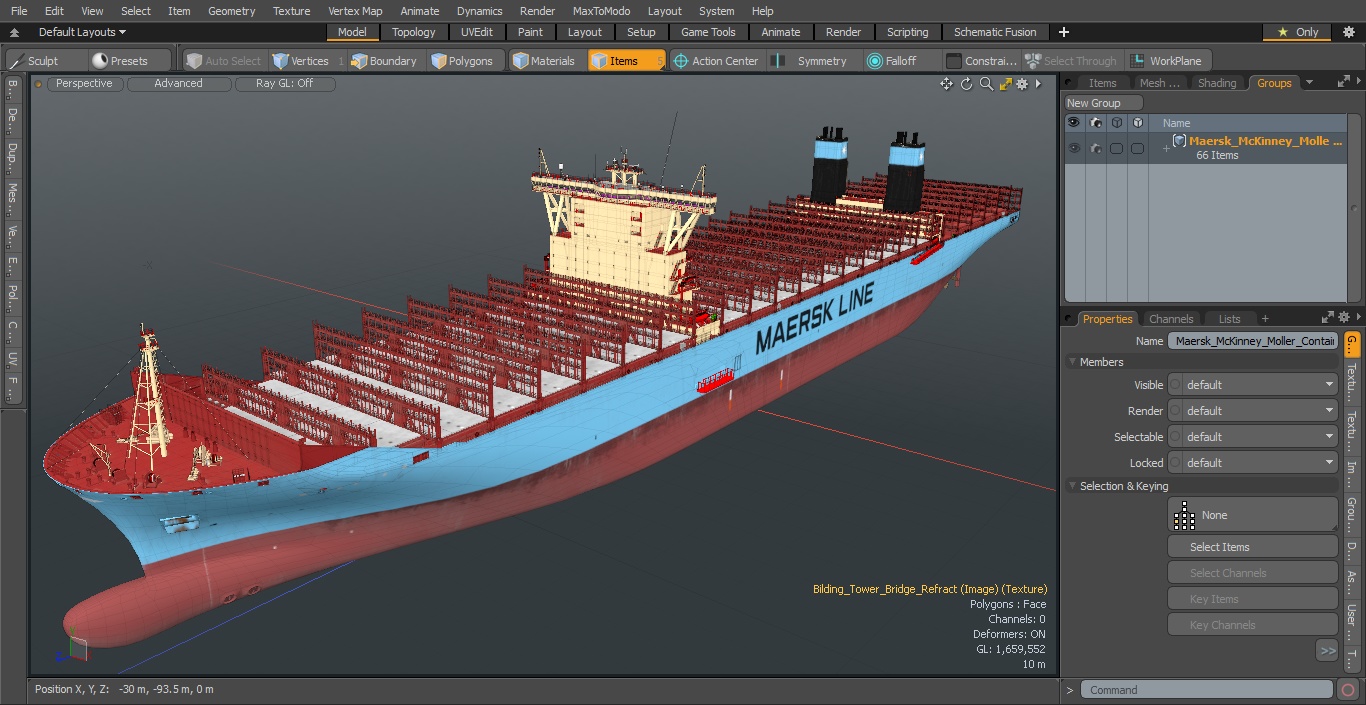Click the Select Items button
1366x705 pixels.
1253,547
